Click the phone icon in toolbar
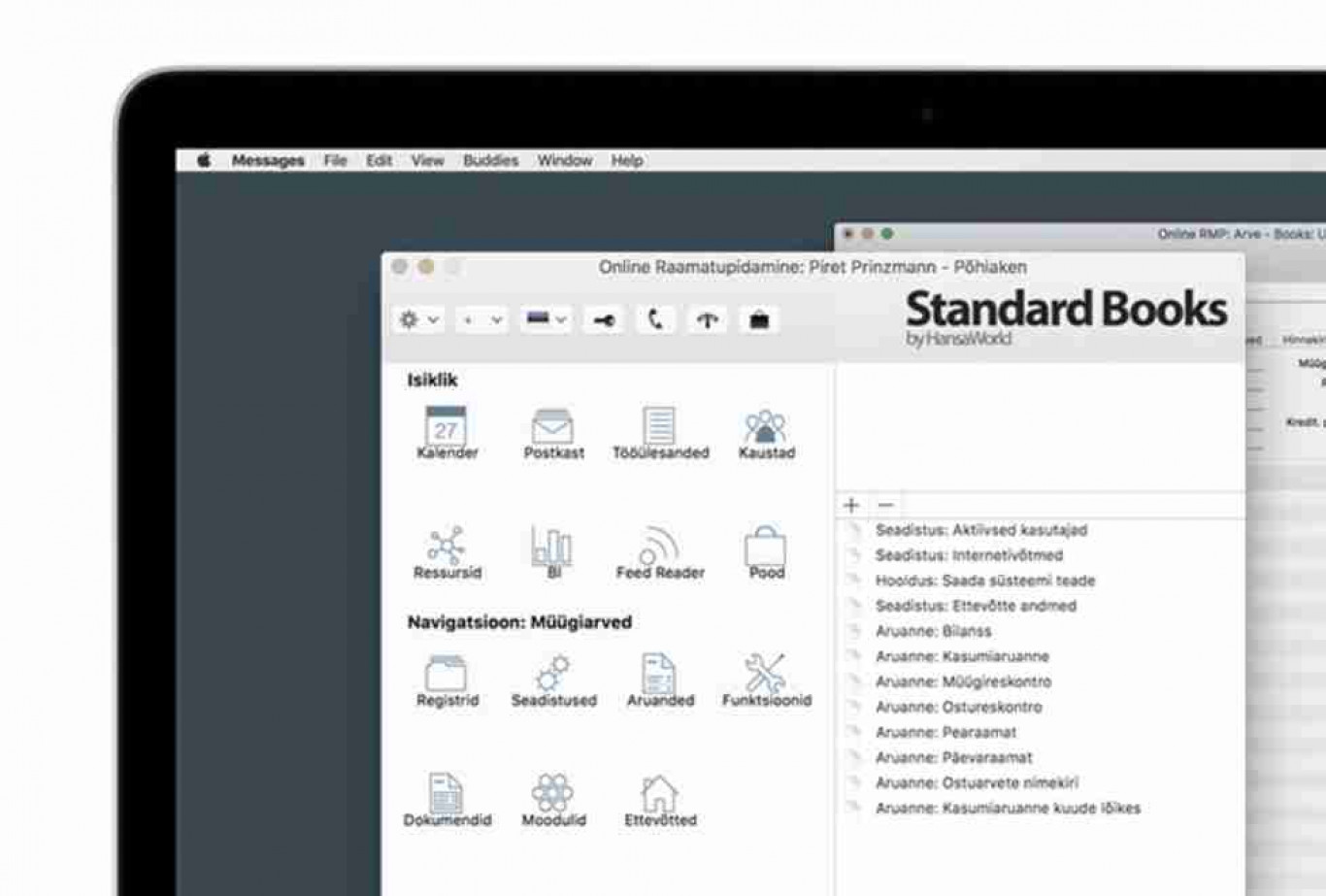Viewport: 1326px width, 896px height. click(656, 320)
